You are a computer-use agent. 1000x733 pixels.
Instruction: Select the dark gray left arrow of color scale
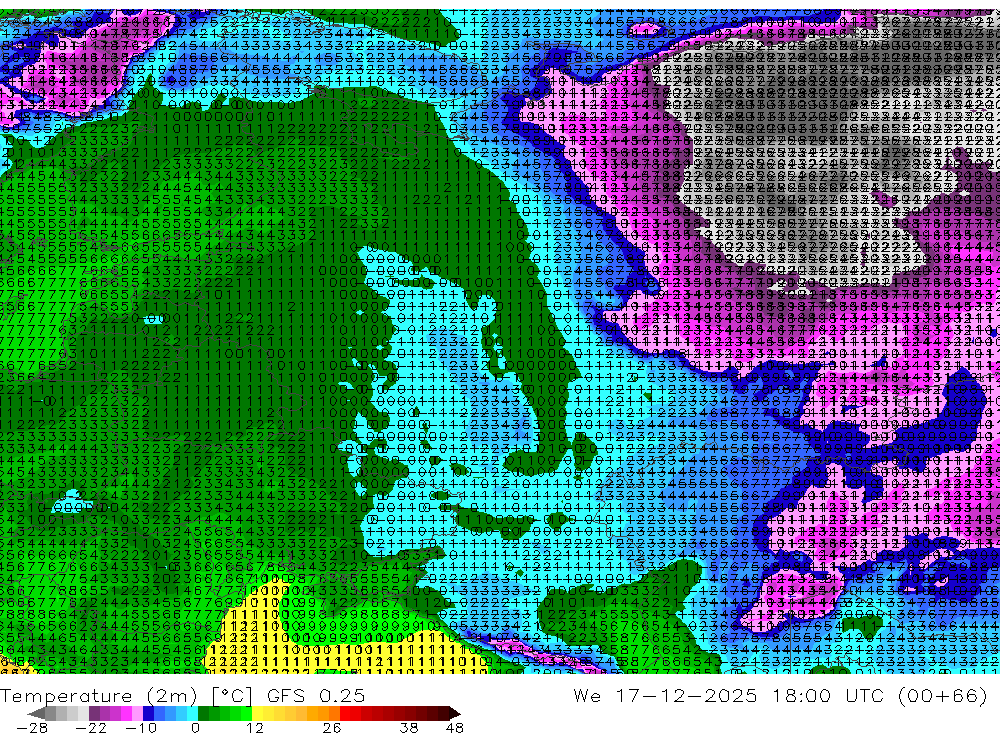[36, 713]
